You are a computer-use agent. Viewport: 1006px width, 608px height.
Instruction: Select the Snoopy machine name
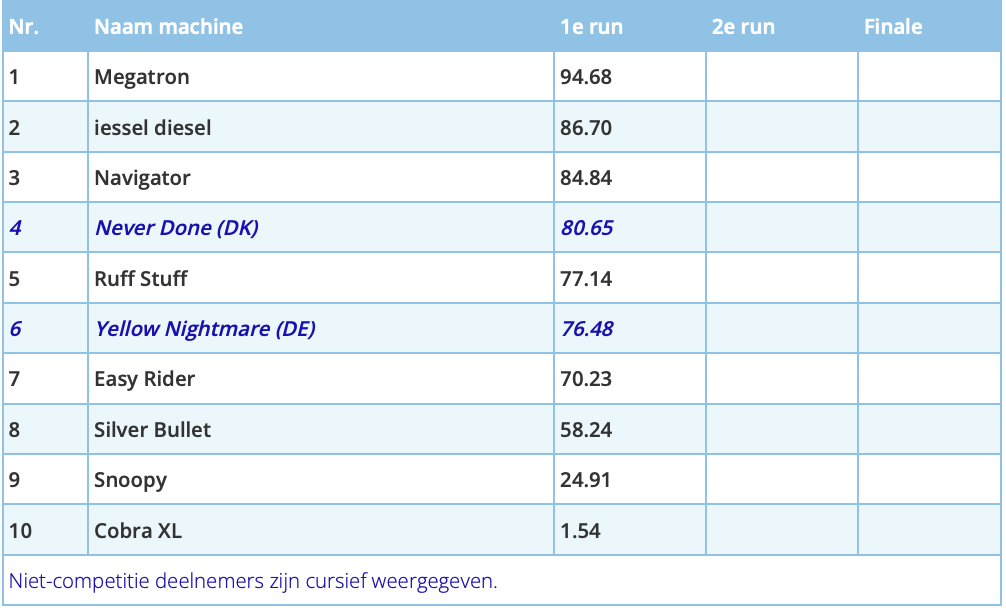point(130,480)
